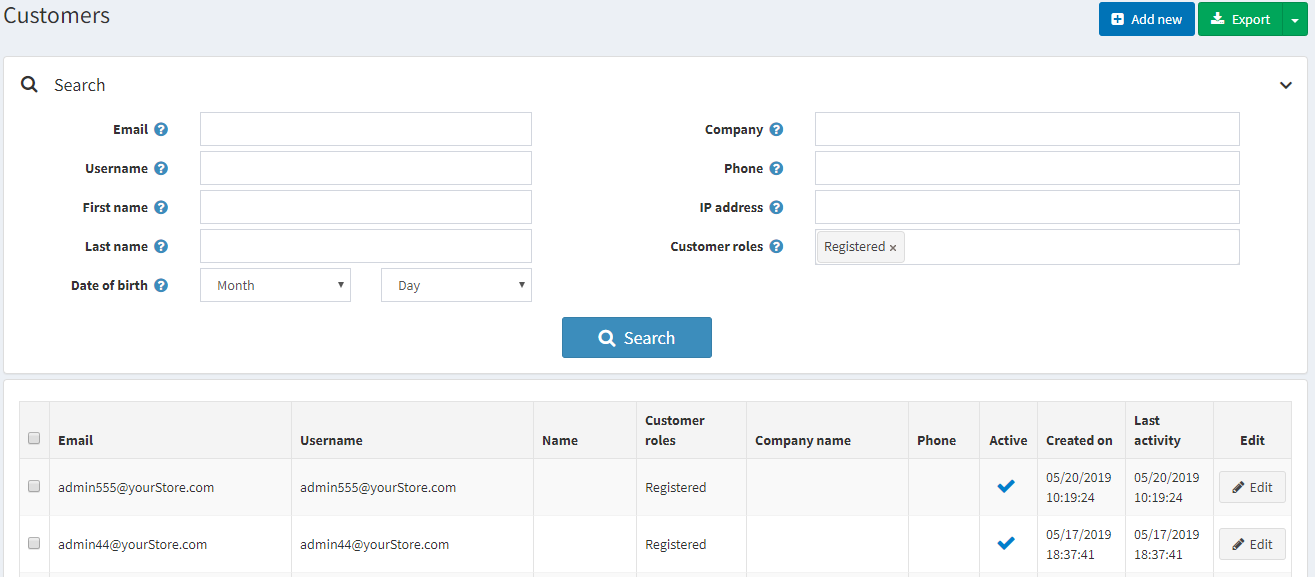Image resolution: width=1315 pixels, height=577 pixels.
Task: Click the Export button
Action: click(1240, 19)
